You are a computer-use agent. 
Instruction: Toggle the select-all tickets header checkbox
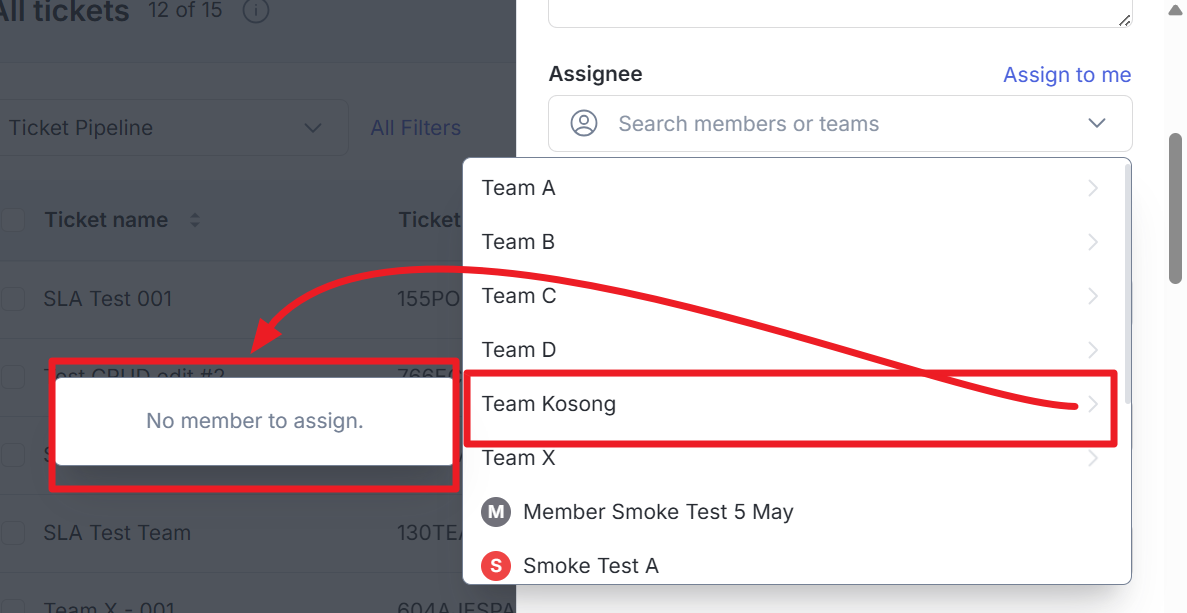tap(13, 220)
